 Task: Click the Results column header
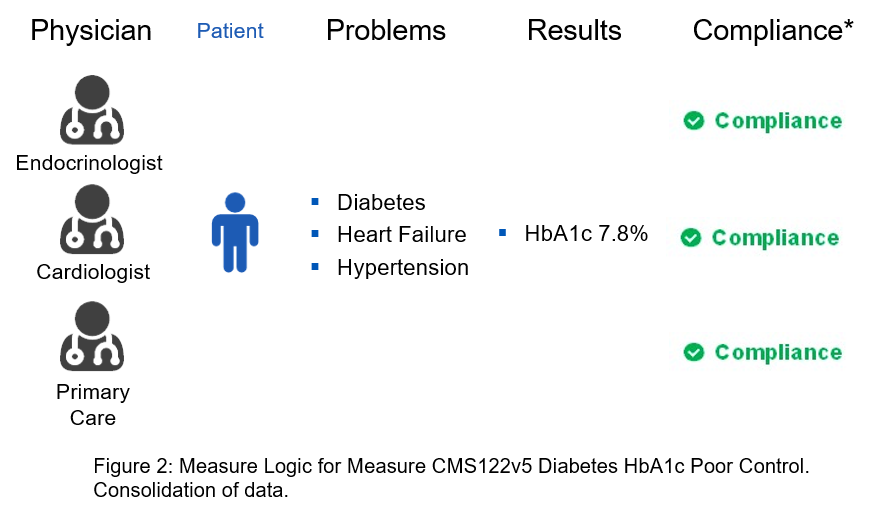pyautogui.click(x=574, y=30)
